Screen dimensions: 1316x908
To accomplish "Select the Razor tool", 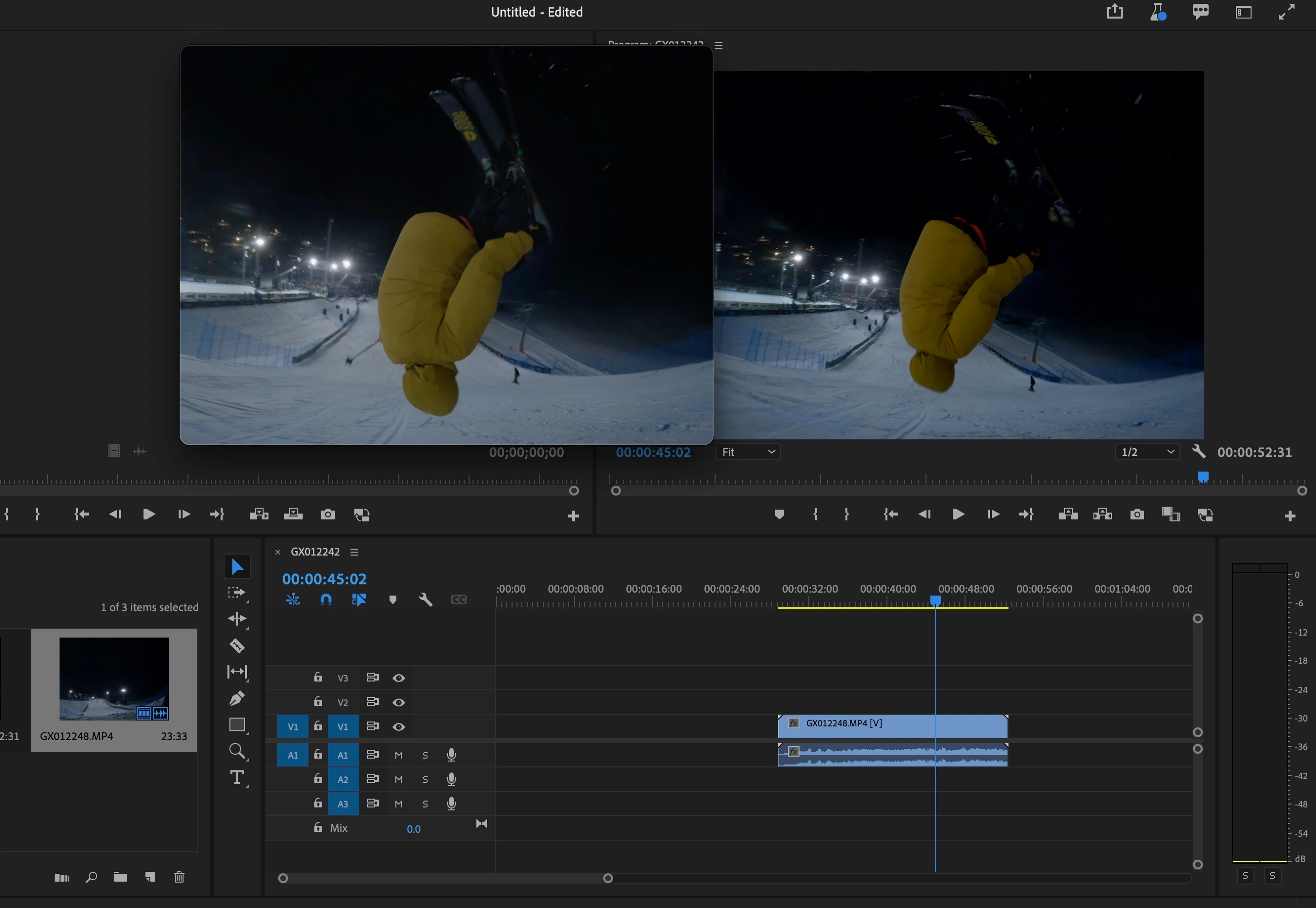I will point(237,646).
